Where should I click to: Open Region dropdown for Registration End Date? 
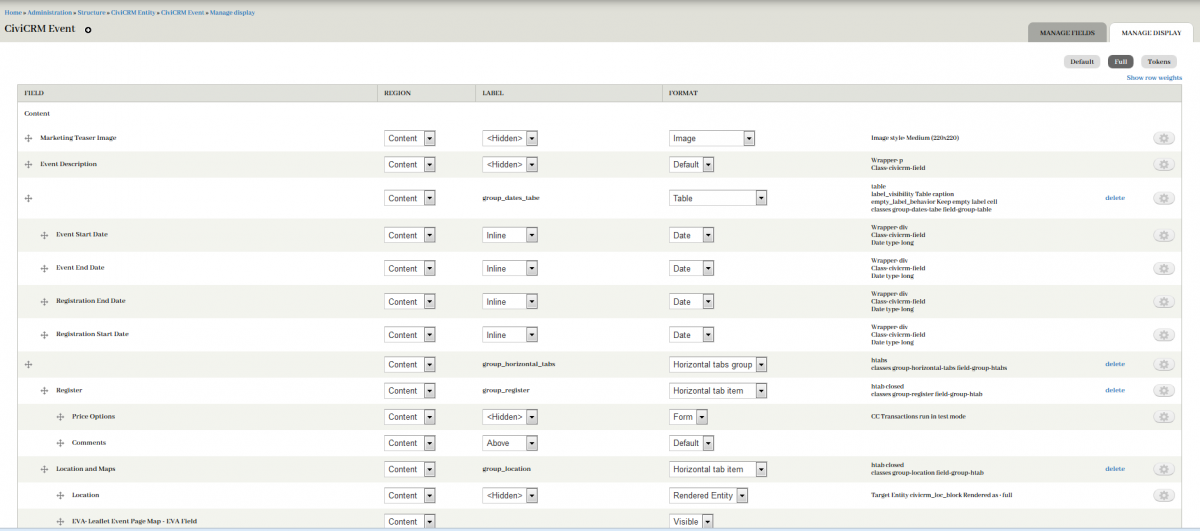410,301
